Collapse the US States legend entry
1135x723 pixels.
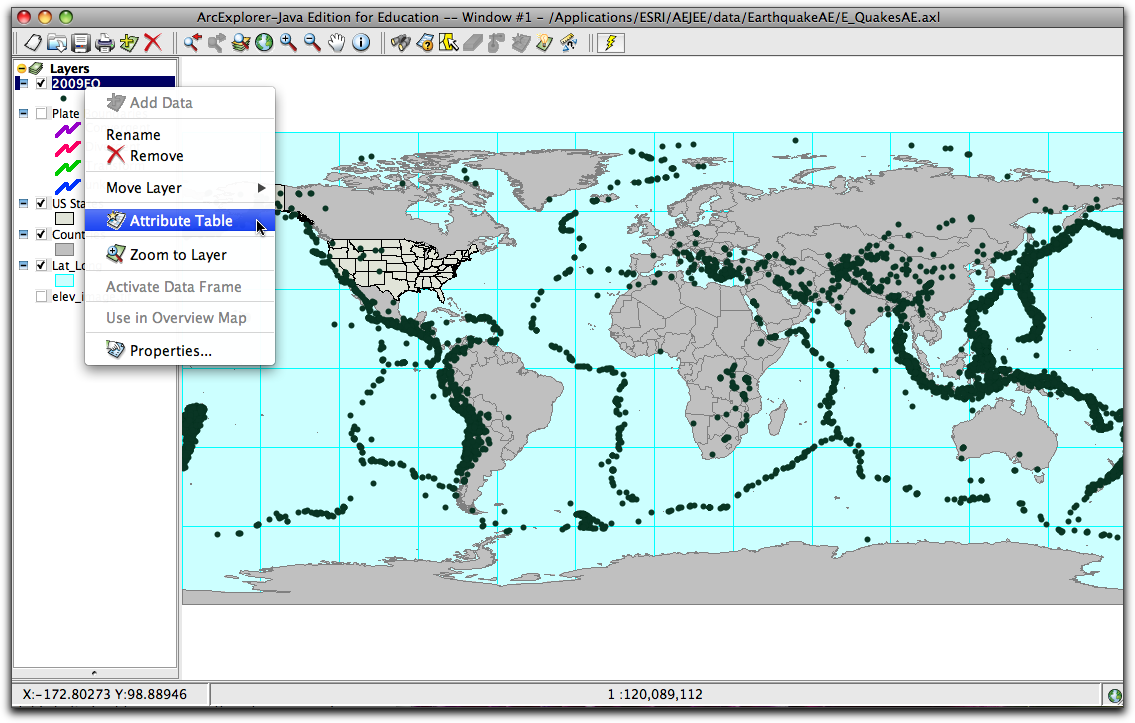22,203
